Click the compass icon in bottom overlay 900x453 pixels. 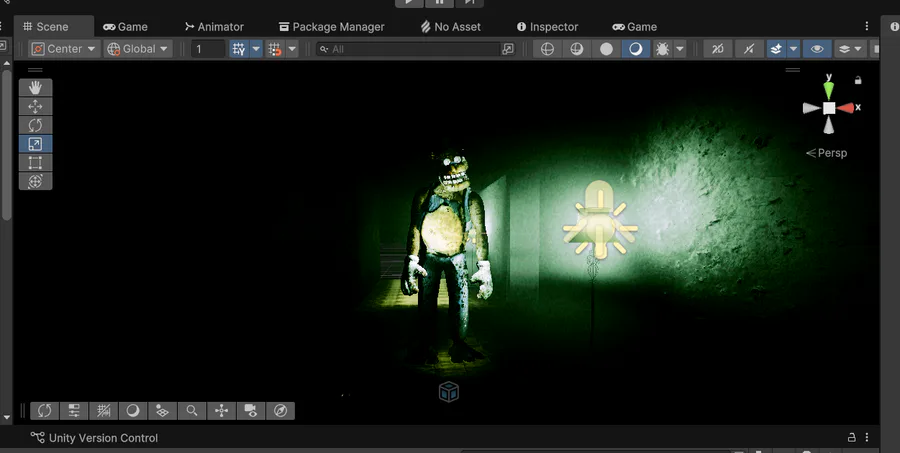click(281, 411)
